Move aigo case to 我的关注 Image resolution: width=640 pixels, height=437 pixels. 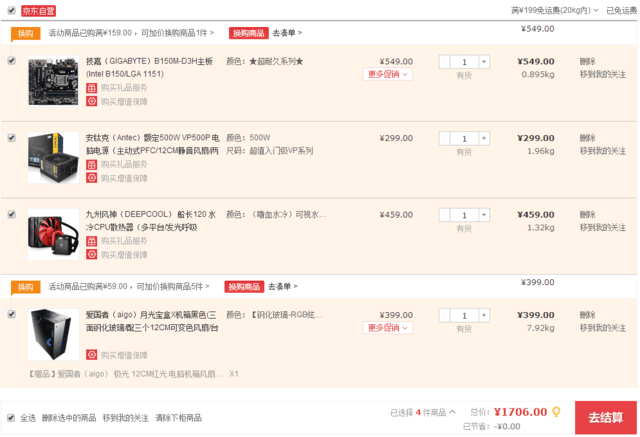click(603, 328)
